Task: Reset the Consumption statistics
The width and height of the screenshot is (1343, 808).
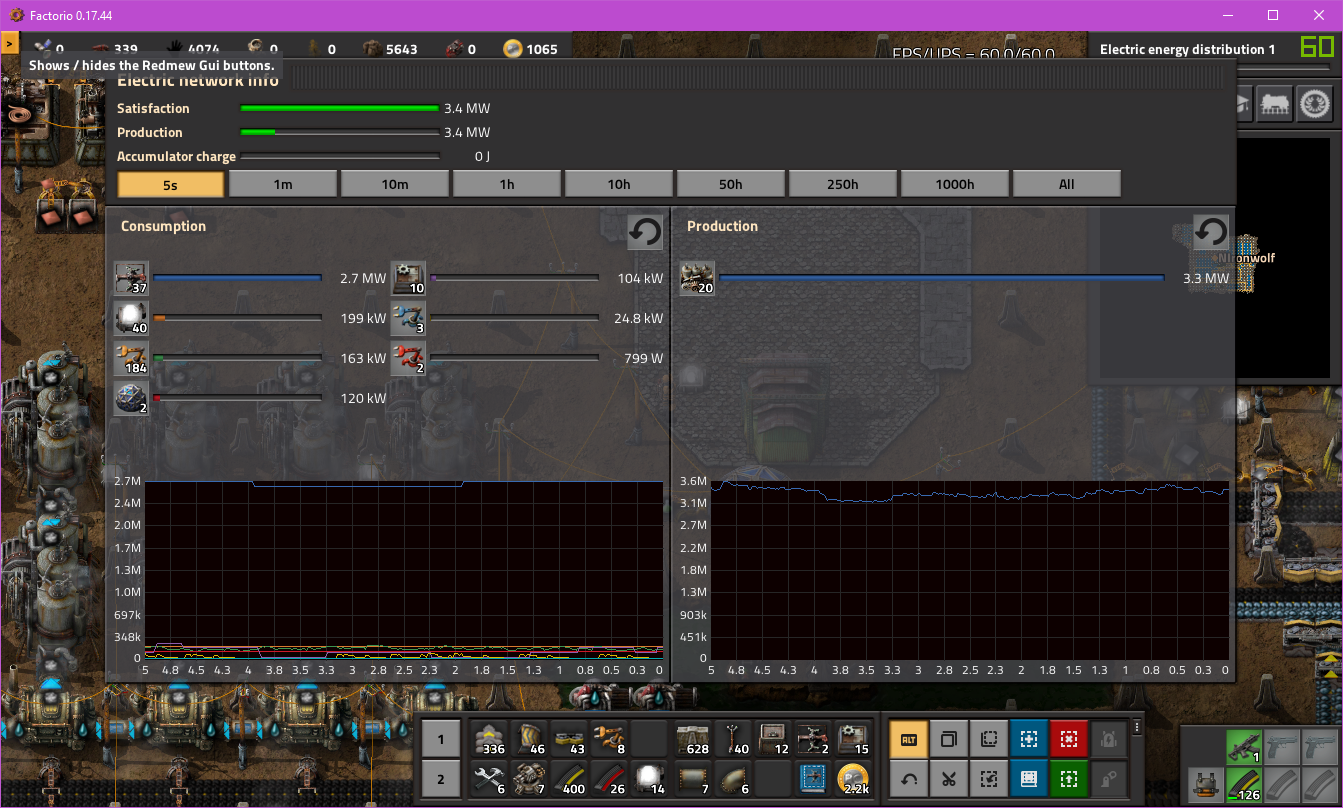Action: point(645,232)
